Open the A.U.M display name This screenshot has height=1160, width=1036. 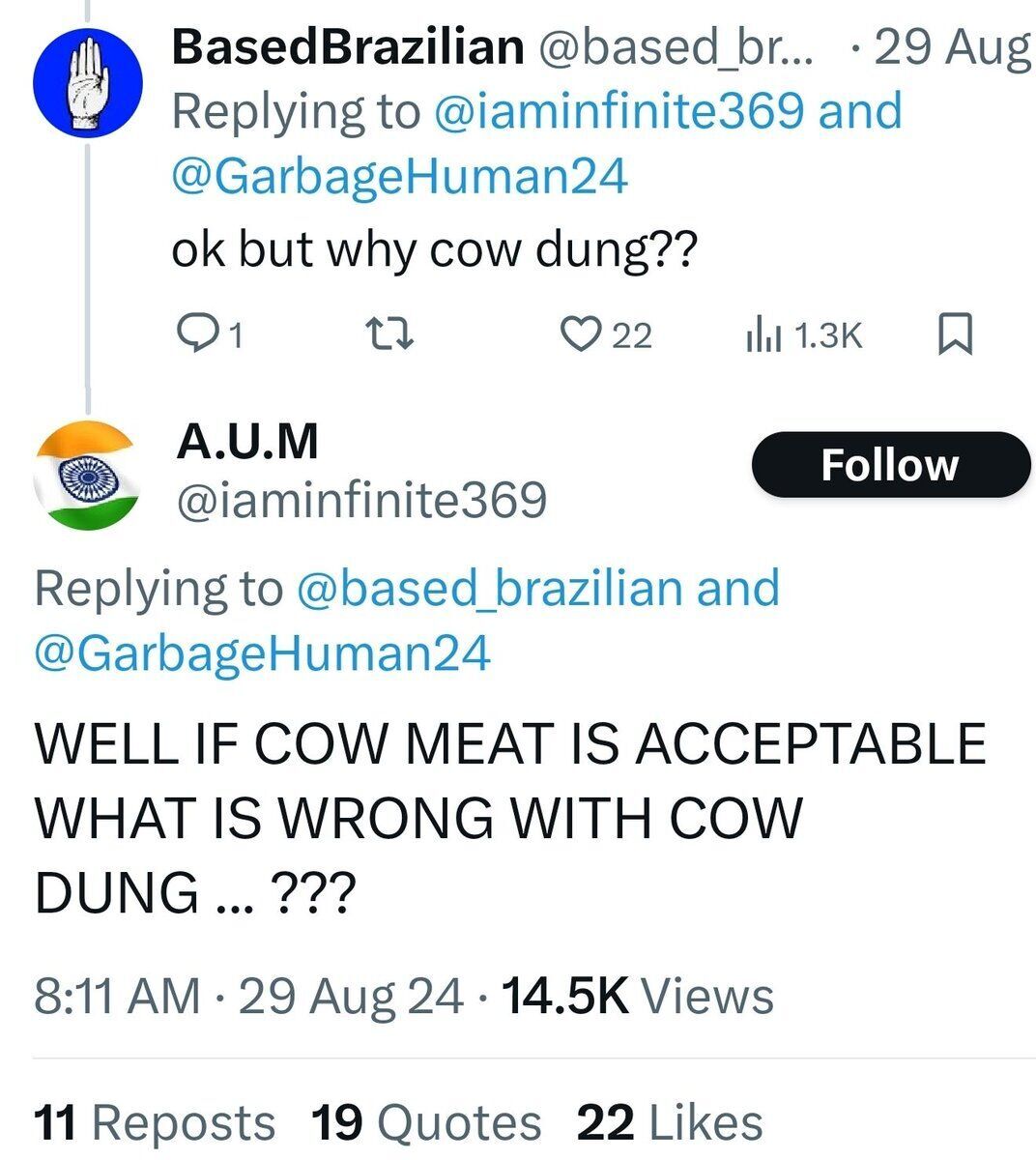click(x=247, y=443)
